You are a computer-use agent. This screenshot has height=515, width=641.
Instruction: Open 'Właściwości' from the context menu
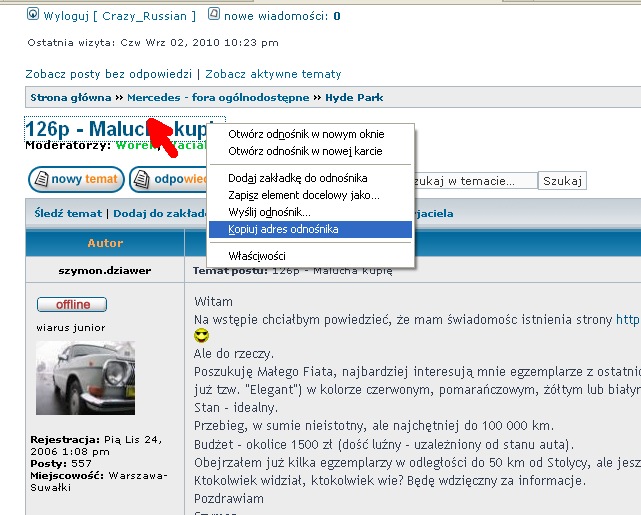pyautogui.click(x=258, y=256)
